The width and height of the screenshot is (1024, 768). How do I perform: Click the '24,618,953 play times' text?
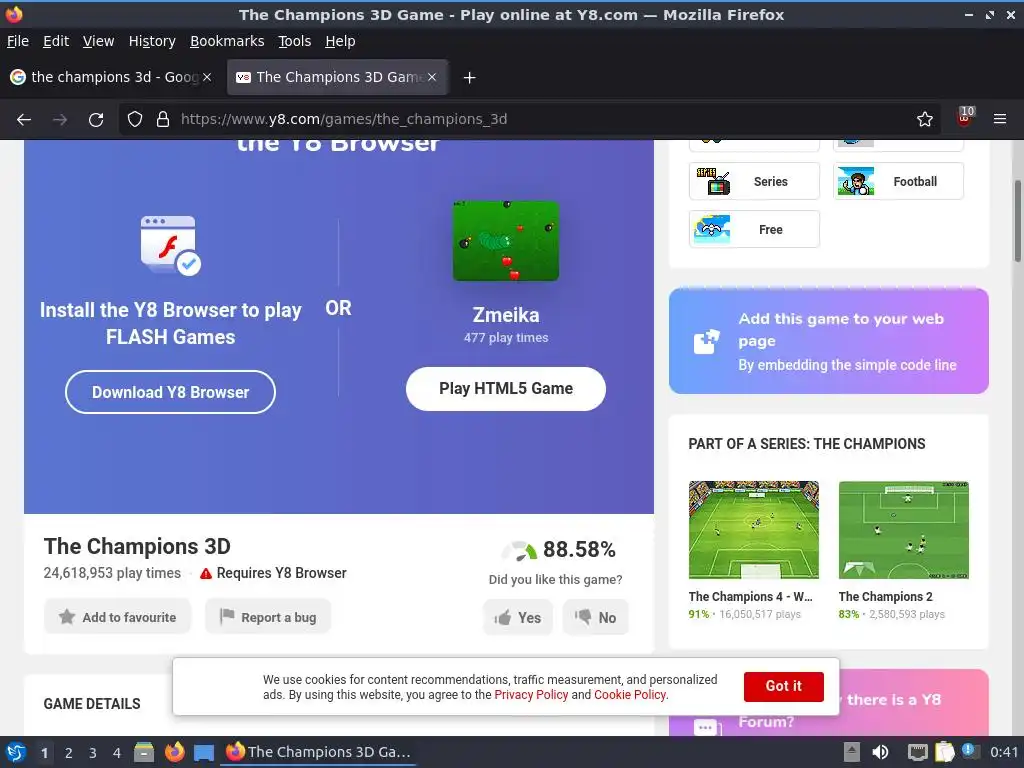(112, 573)
